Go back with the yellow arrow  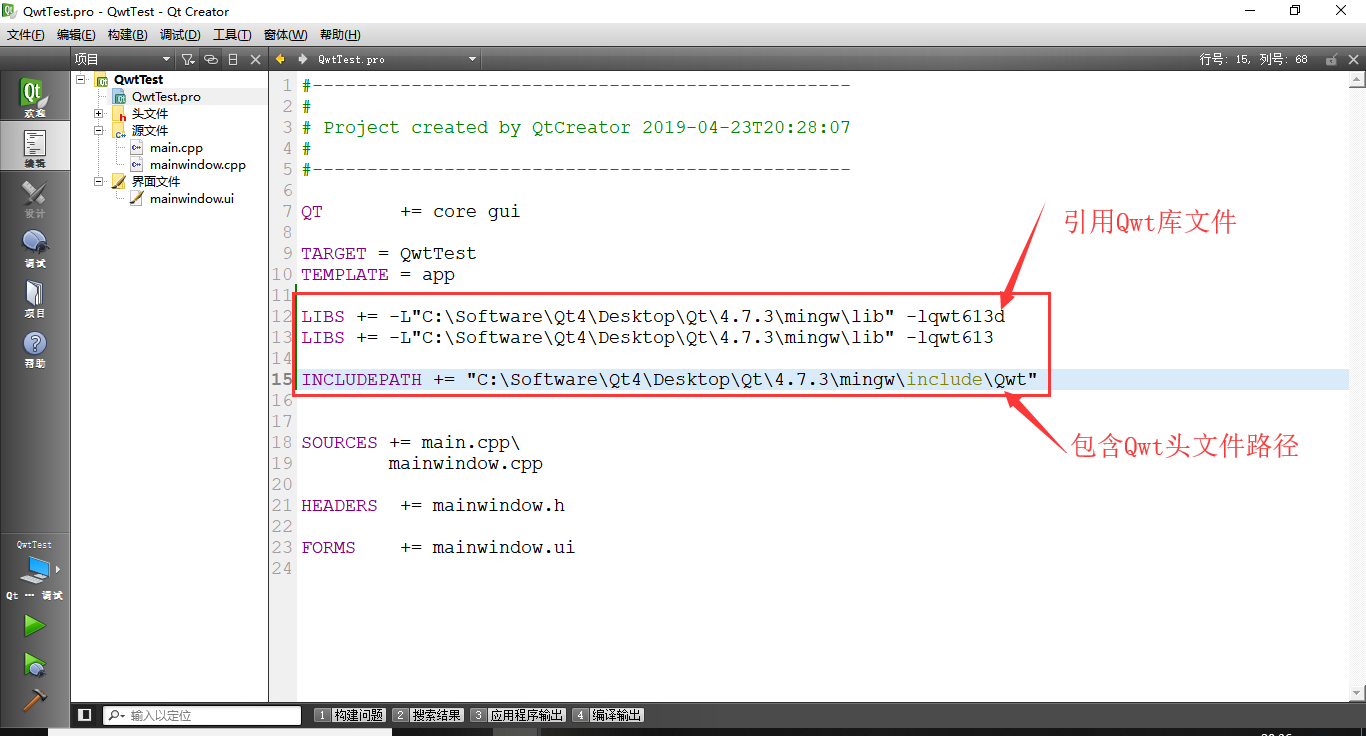point(281,60)
